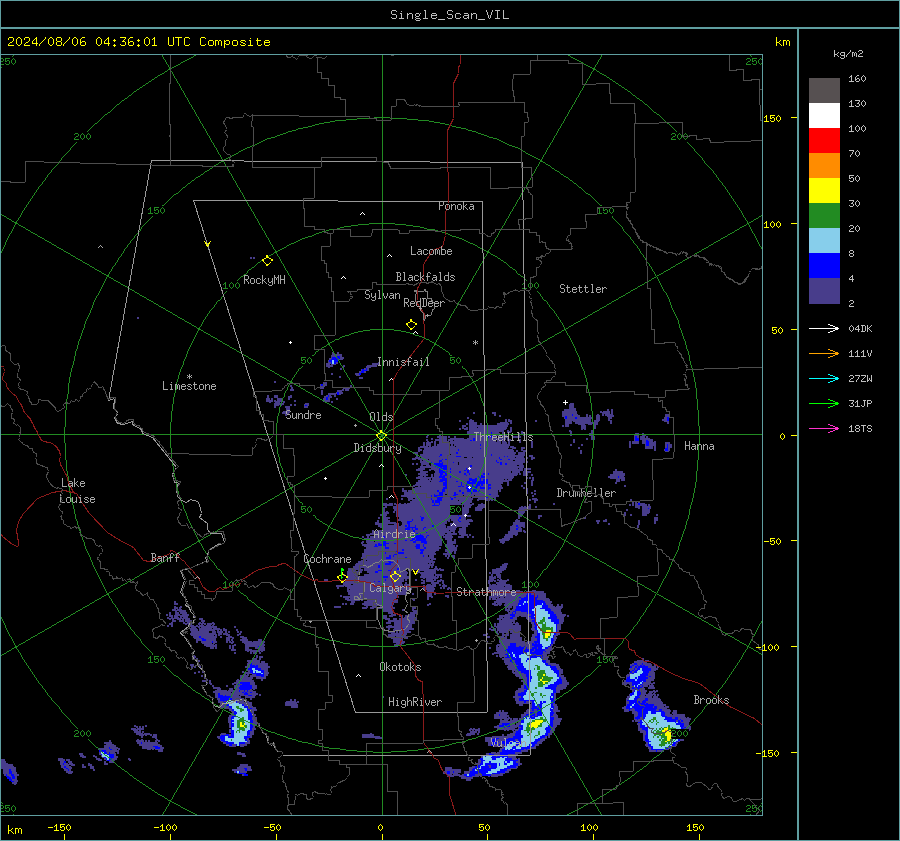
Task: Click the Sylvan label
Action: pyautogui.click(x=382, y=295)
